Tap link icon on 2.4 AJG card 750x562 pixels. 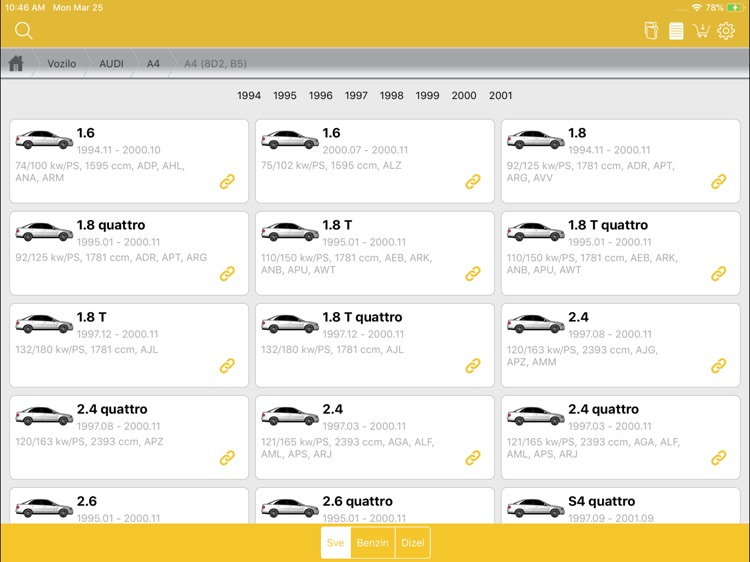click(x=718, y=365)
